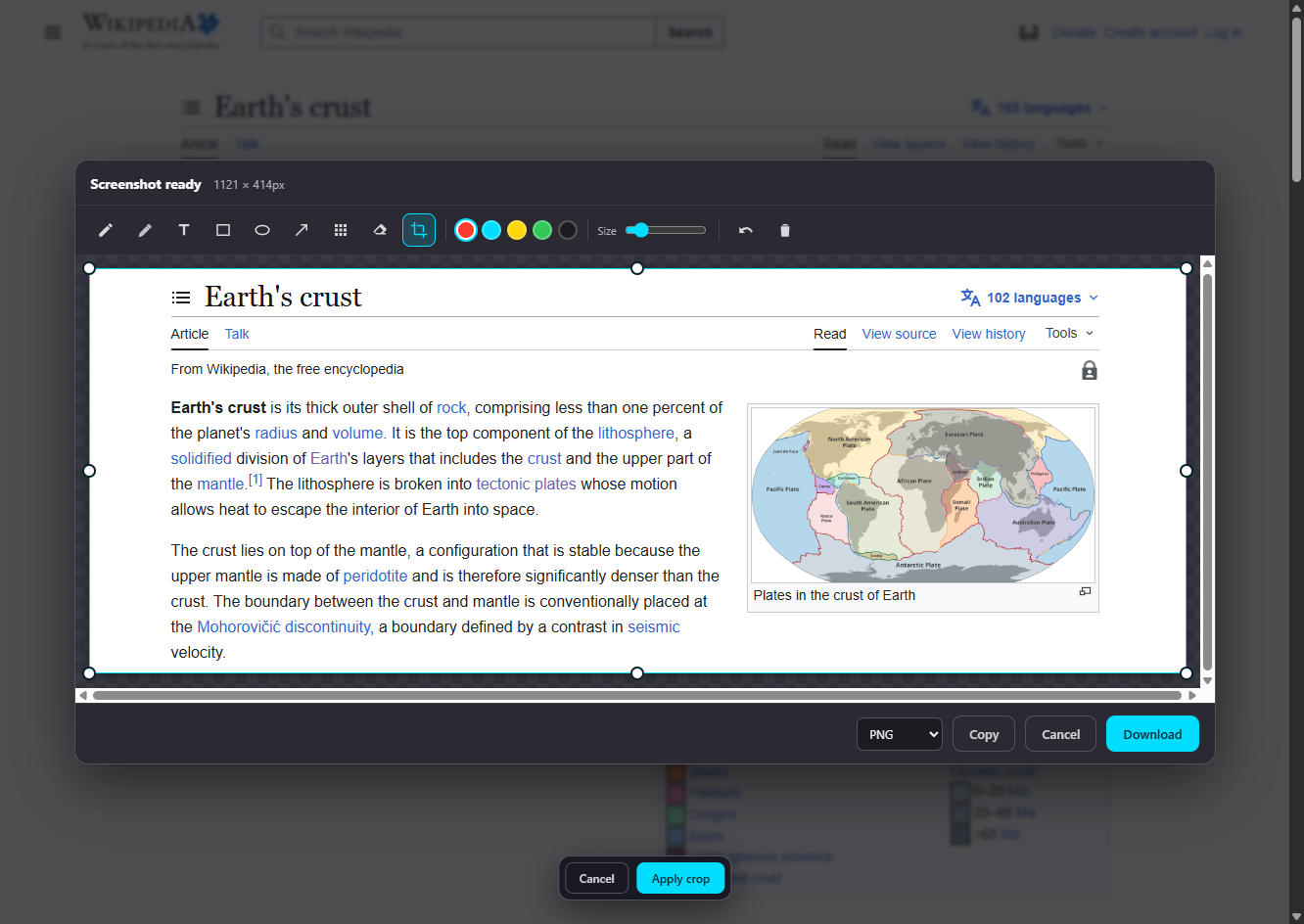Adjust the Size slider
The width and height of the screenshot is (1304, 924).
pyautogui.click(x=666, y=230)
